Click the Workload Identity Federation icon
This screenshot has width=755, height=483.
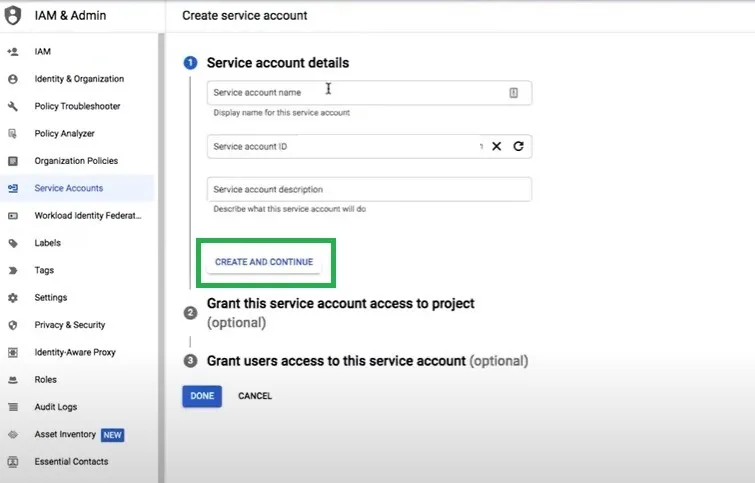point(13,216)
